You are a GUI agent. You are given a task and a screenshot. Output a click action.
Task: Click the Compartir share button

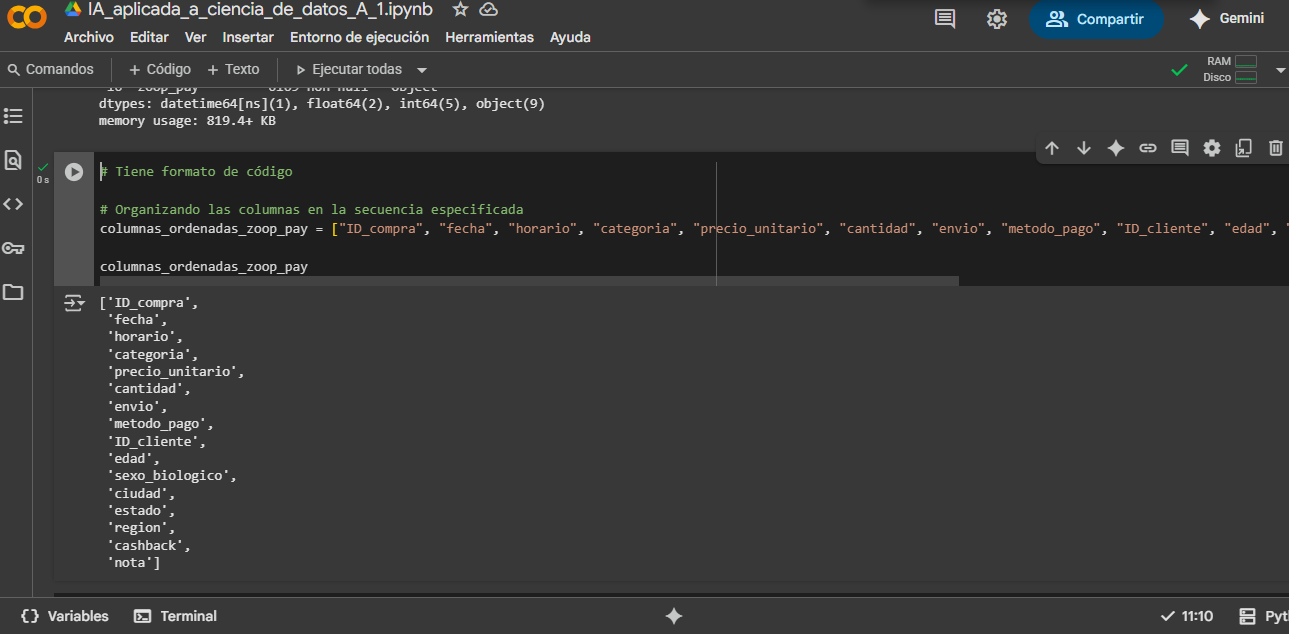(1096, 19)
